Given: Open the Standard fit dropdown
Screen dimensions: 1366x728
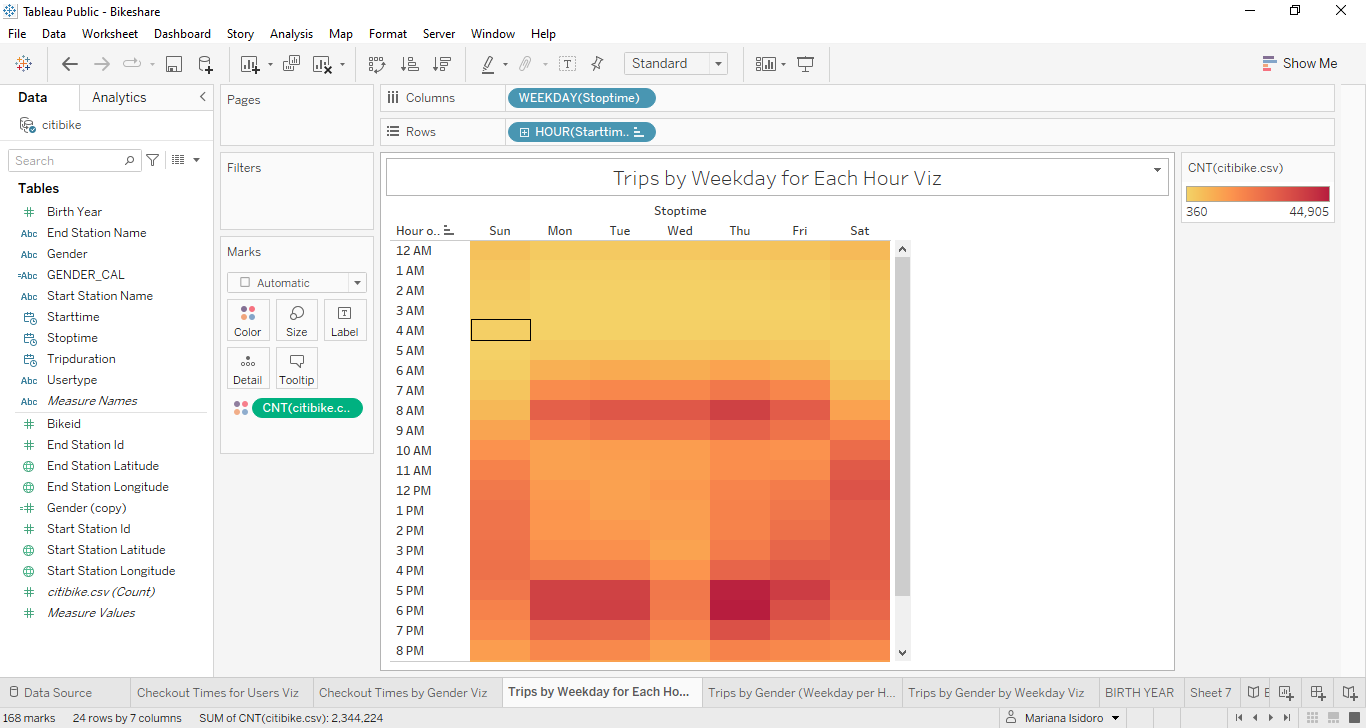Looking at the screenshot, I should pyautogui.click(x=676, y=63).
